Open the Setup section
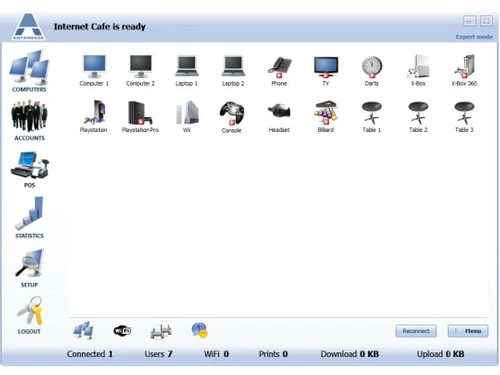Viewport: 500px width, 375px height. point(29,268)
